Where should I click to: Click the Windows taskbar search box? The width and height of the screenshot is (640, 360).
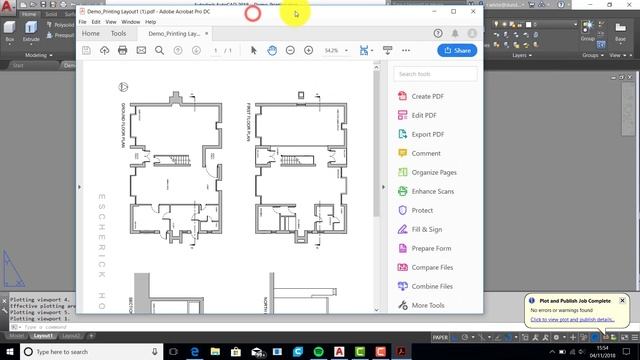91,352
